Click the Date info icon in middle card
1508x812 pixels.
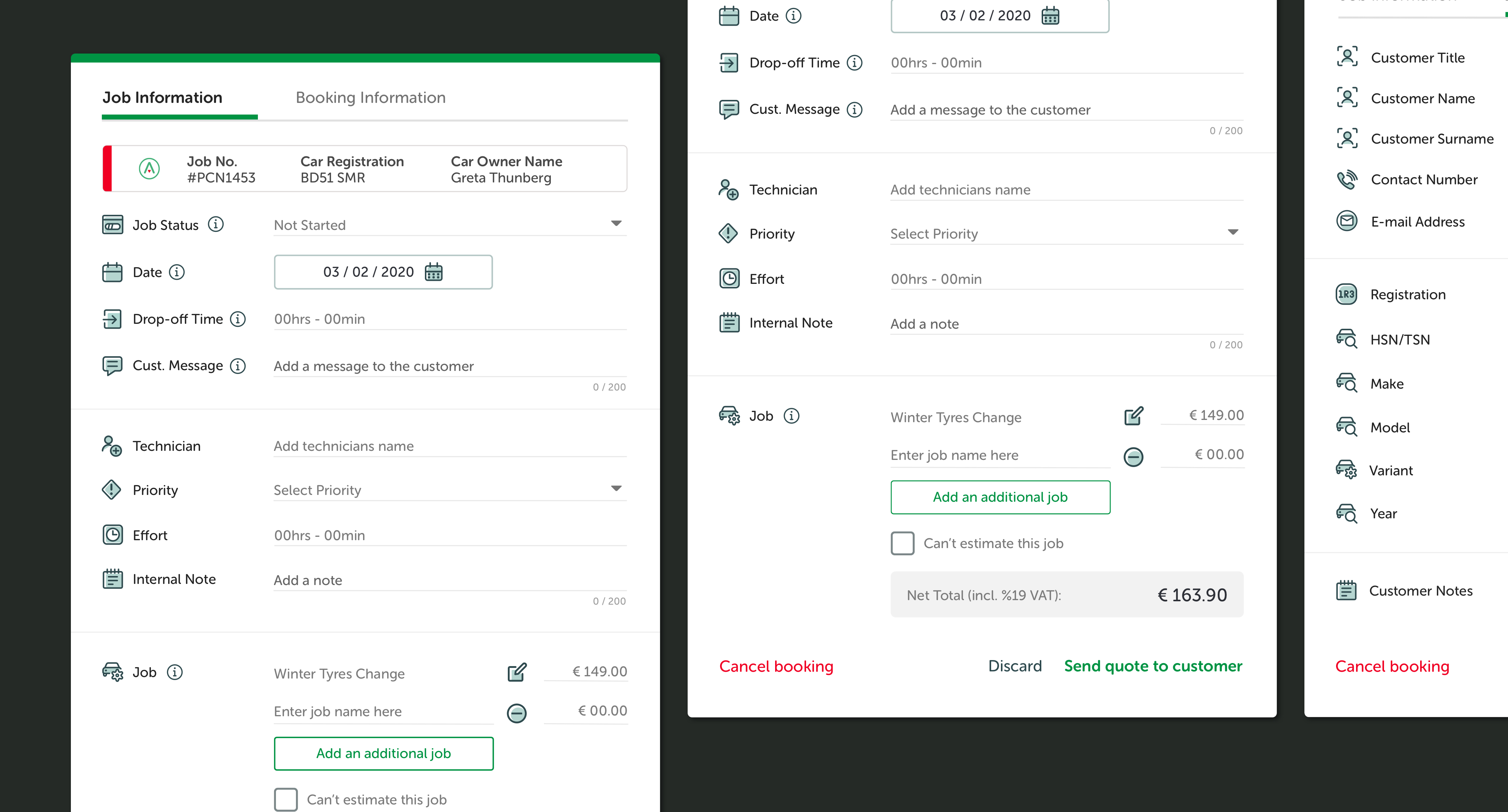pyautogui.click(x=793, y=16)
